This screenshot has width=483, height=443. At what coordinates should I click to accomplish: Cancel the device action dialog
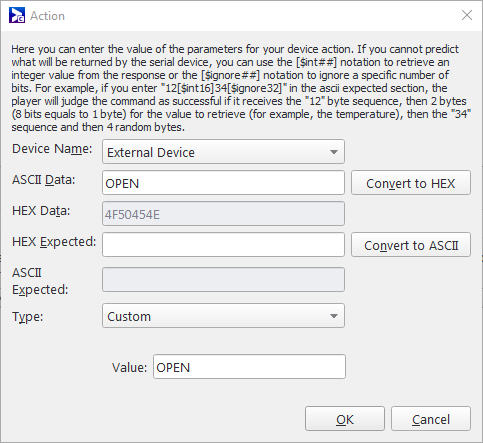pos(431,419)
